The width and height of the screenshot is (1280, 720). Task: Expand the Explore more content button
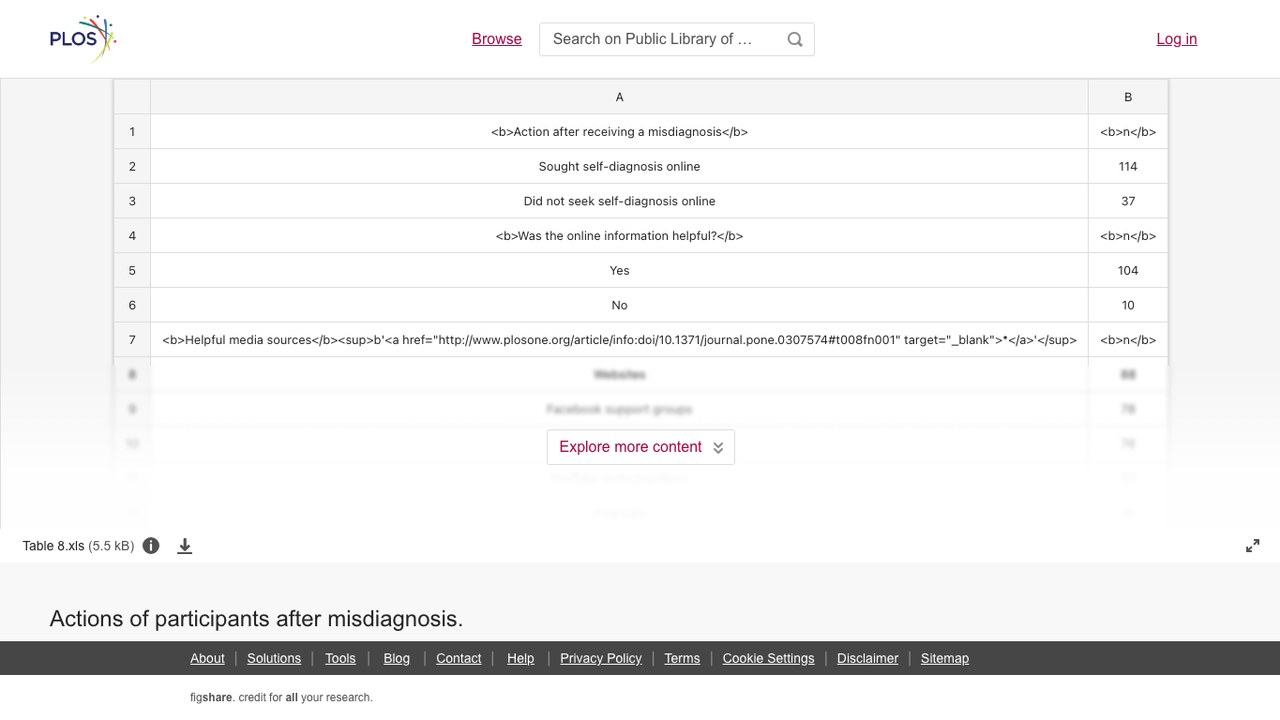click(641, 447)
